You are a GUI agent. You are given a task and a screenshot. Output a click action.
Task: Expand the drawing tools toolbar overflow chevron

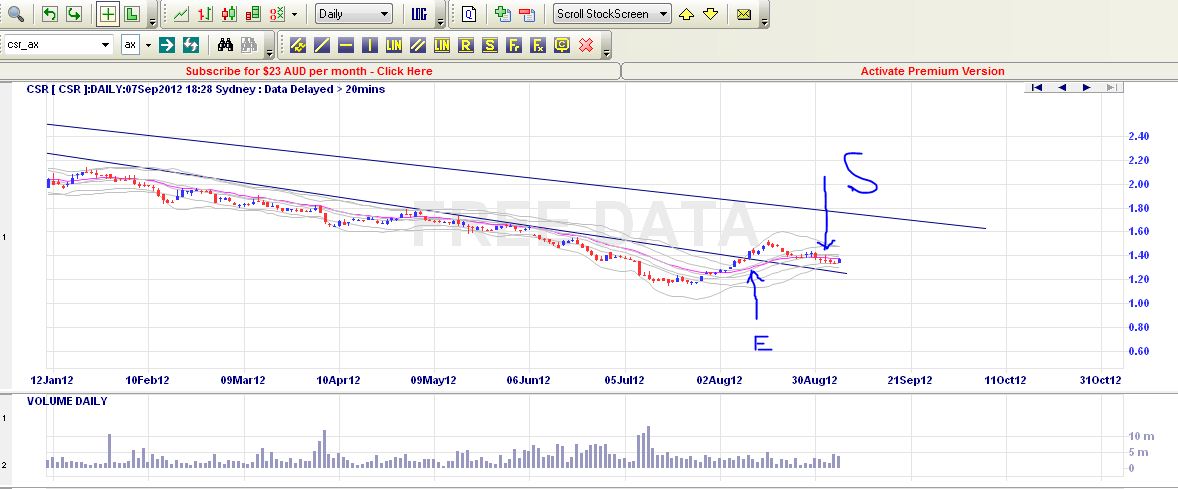pos(606,51)
